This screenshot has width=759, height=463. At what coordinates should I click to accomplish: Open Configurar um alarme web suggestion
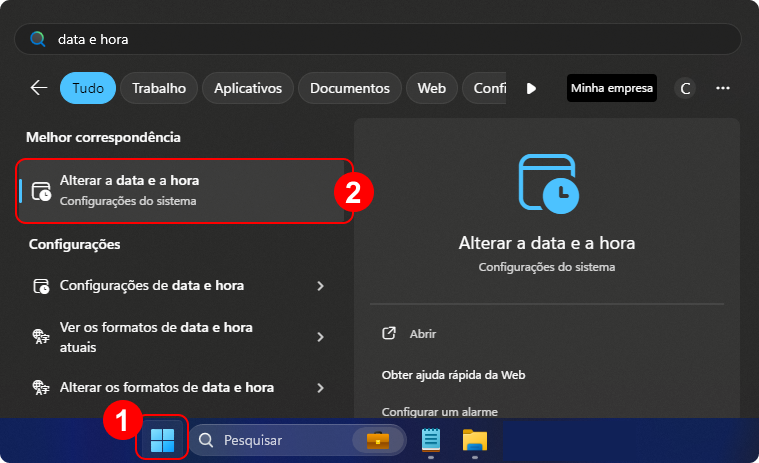[x=440, y=412]
